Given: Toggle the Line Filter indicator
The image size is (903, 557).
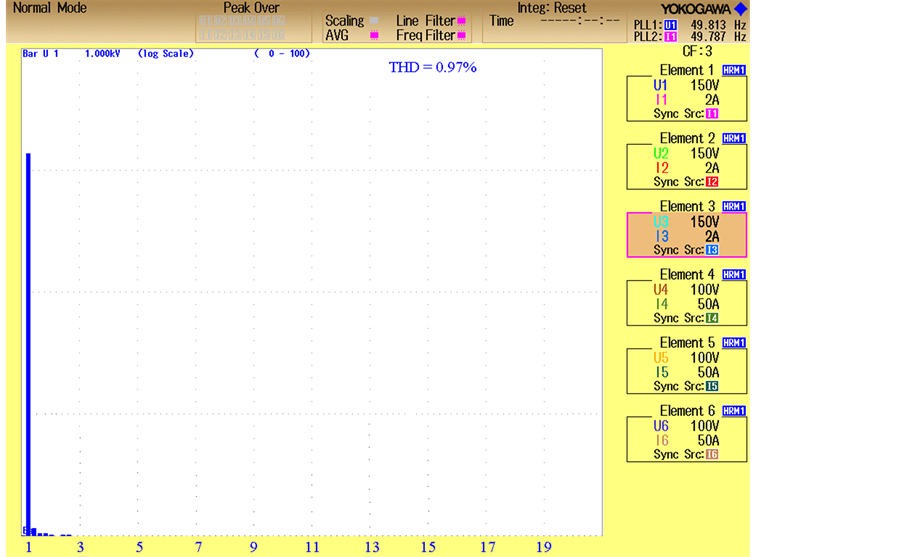Looking at the screenshot, I should 461,21.
